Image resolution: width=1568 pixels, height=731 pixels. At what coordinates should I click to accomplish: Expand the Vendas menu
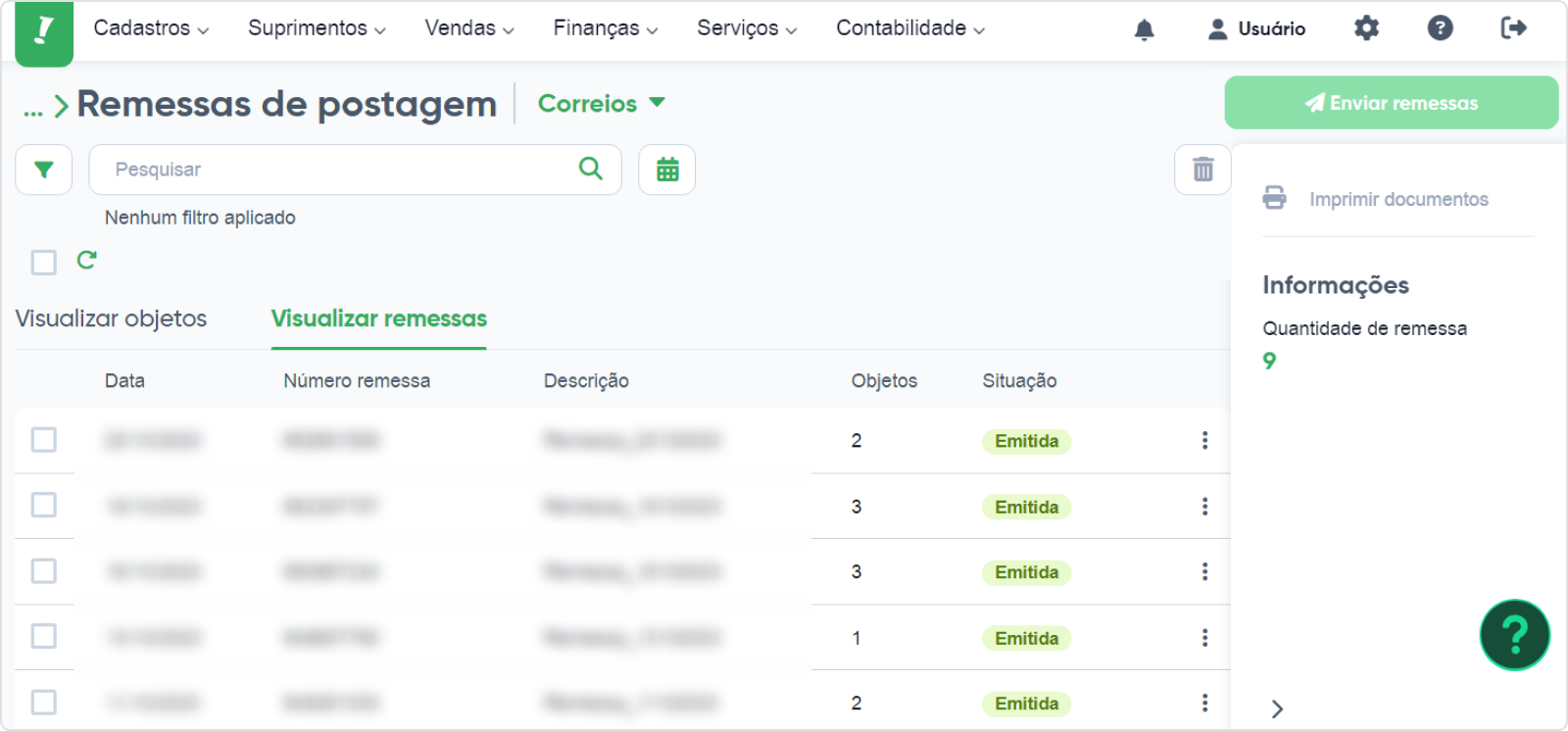coord(469,28)
